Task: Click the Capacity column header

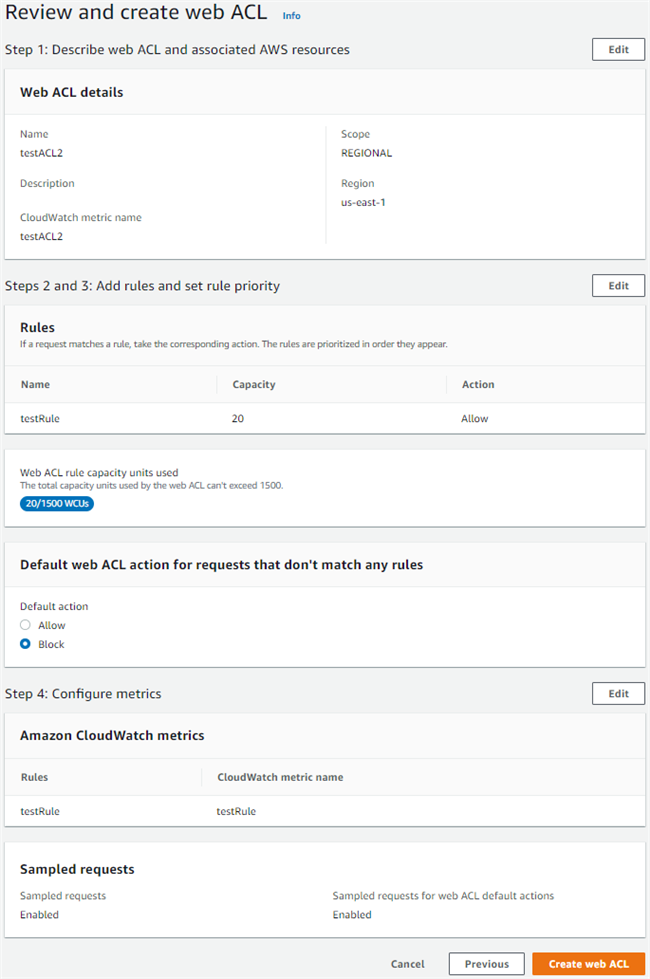Action: [254, 384]
